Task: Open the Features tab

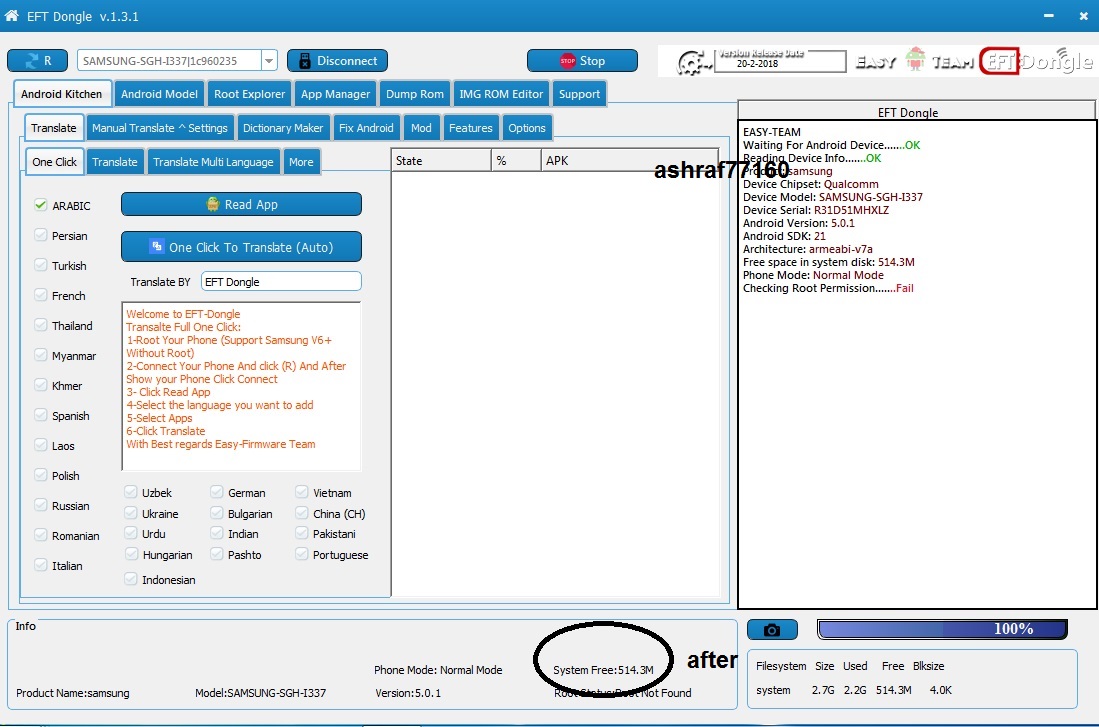Action: coord(470,128)
